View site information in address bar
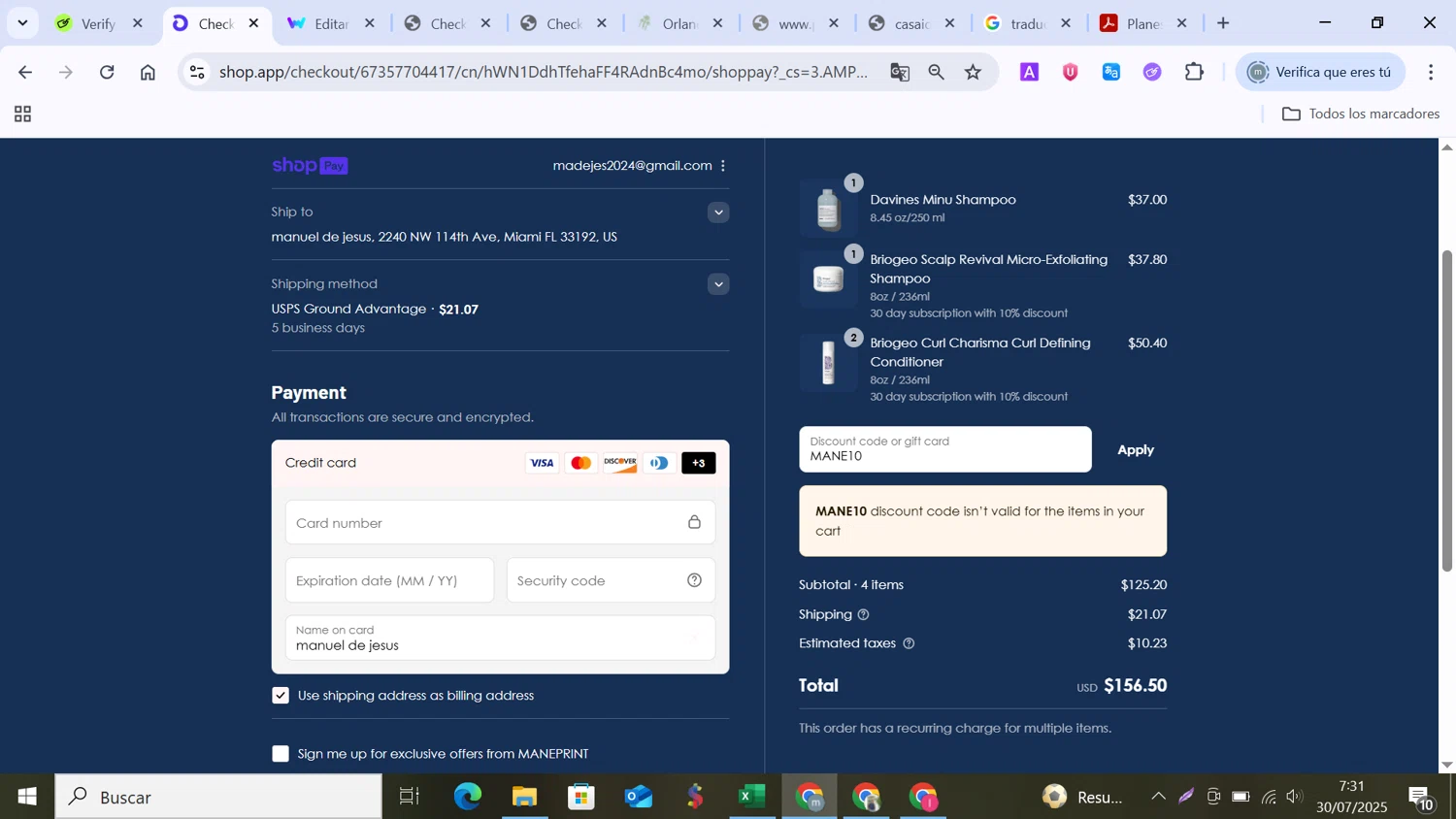Screen dimensions: 1456x819 click(197, 72)
